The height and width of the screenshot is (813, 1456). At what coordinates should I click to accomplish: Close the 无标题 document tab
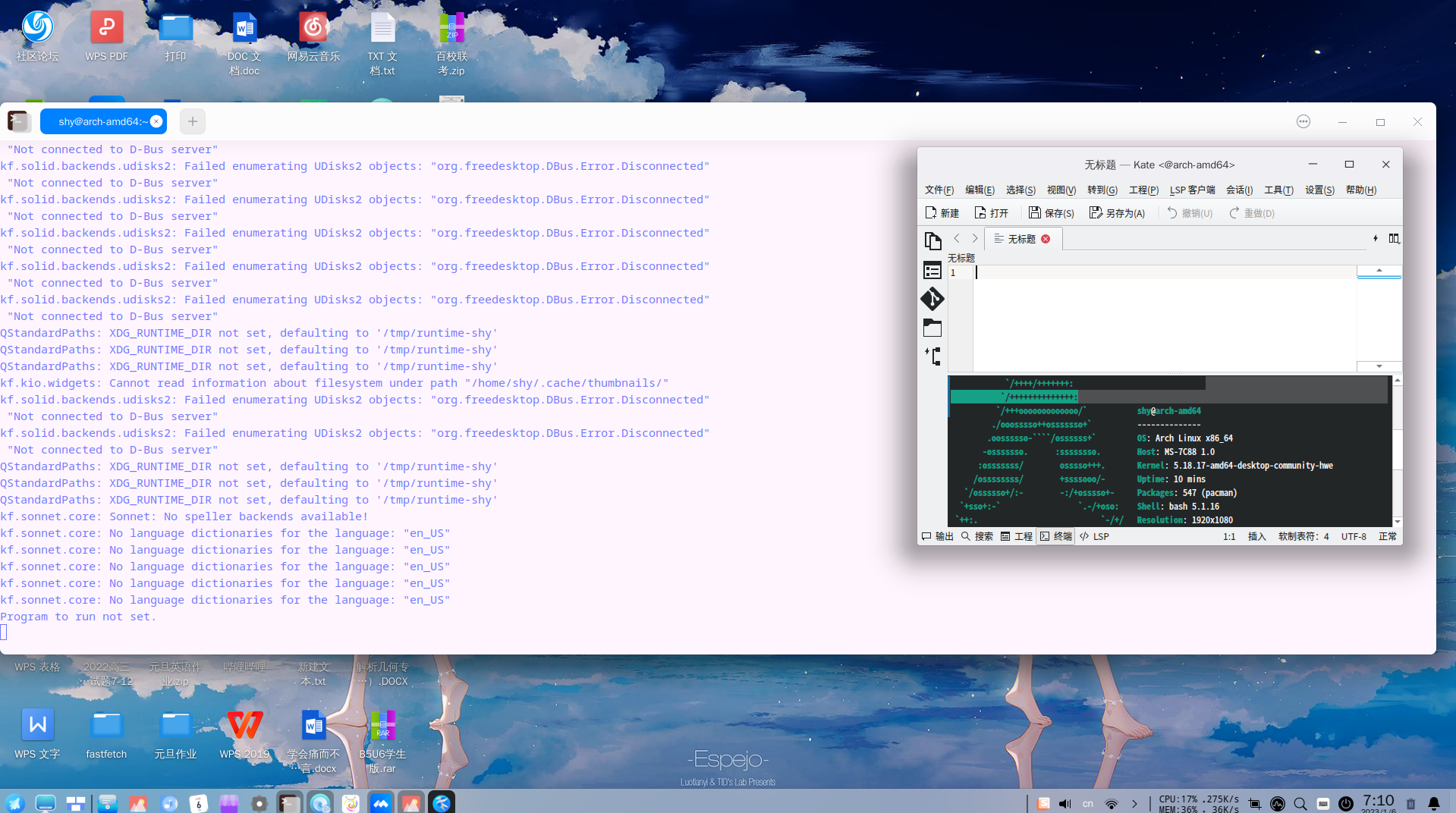1046,239
